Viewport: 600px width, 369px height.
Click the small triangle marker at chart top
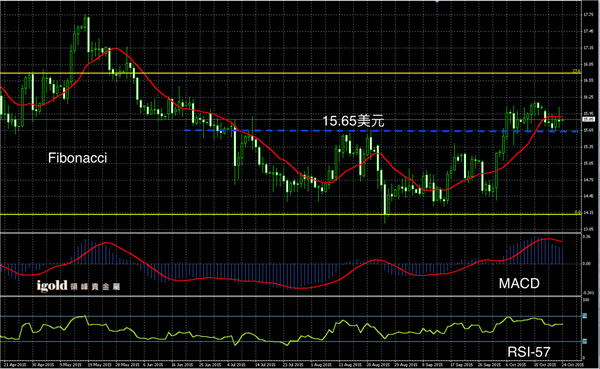click(x=437, y=2)
